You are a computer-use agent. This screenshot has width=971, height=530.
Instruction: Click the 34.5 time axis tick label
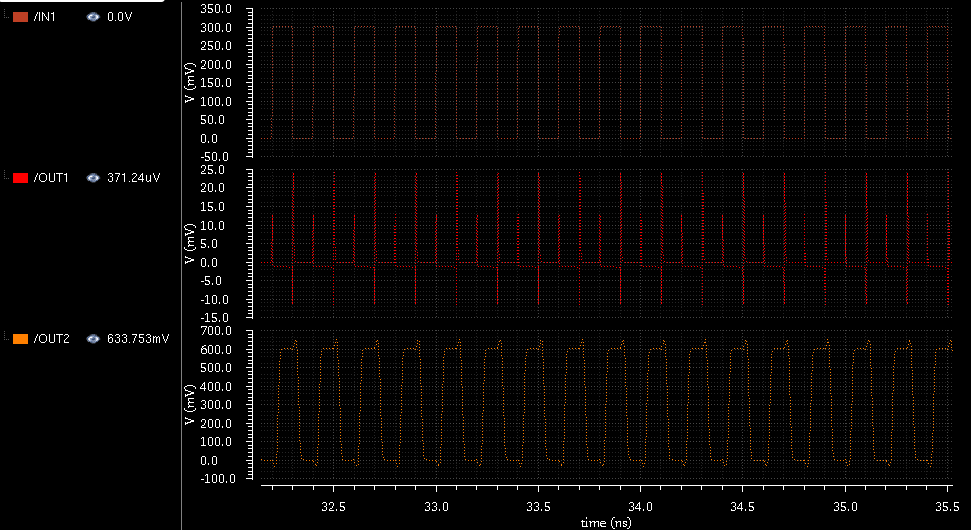point(742,507)
